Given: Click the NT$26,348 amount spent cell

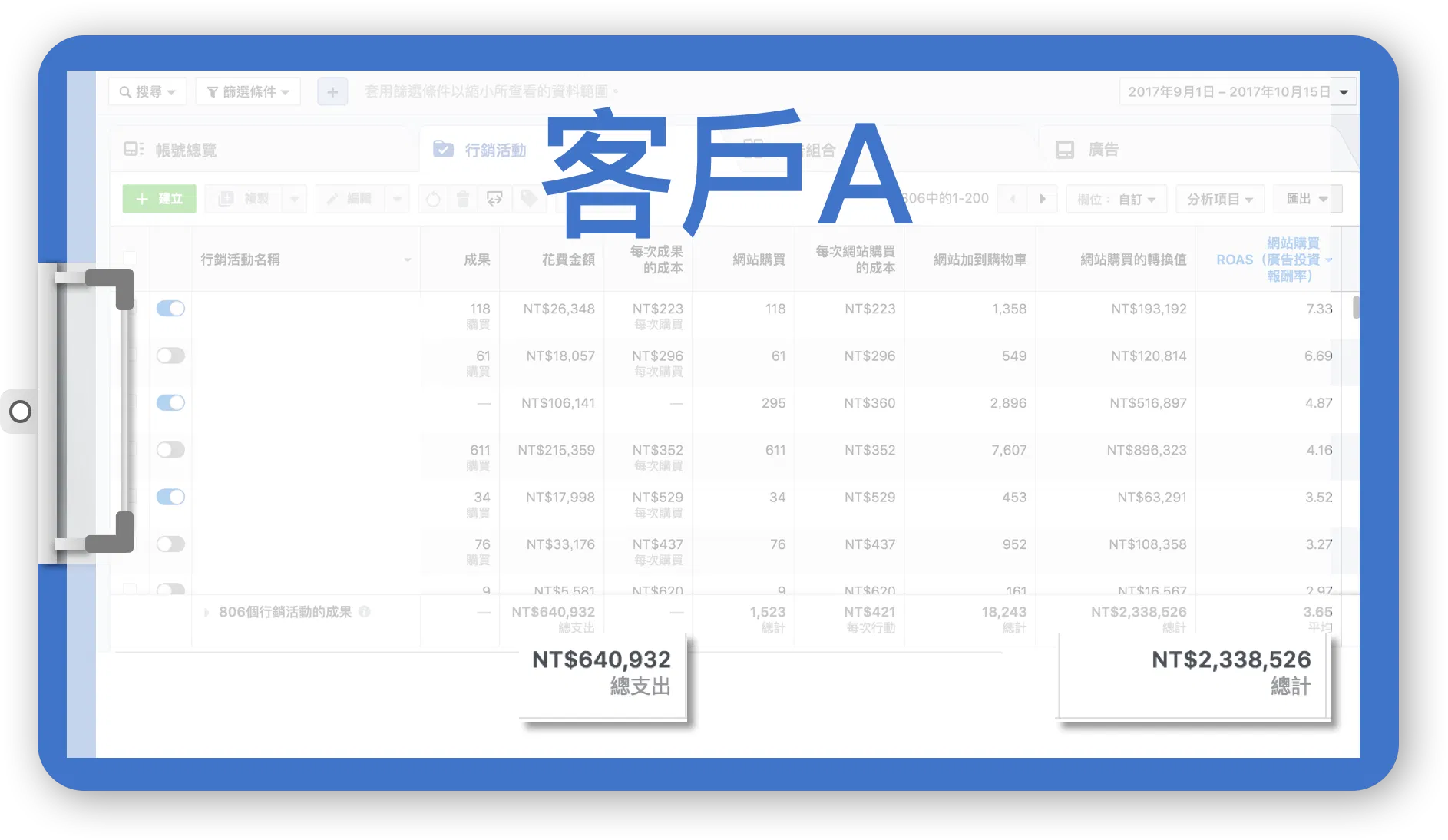Looking at the screenshot, I should click(x=559, y=309).
